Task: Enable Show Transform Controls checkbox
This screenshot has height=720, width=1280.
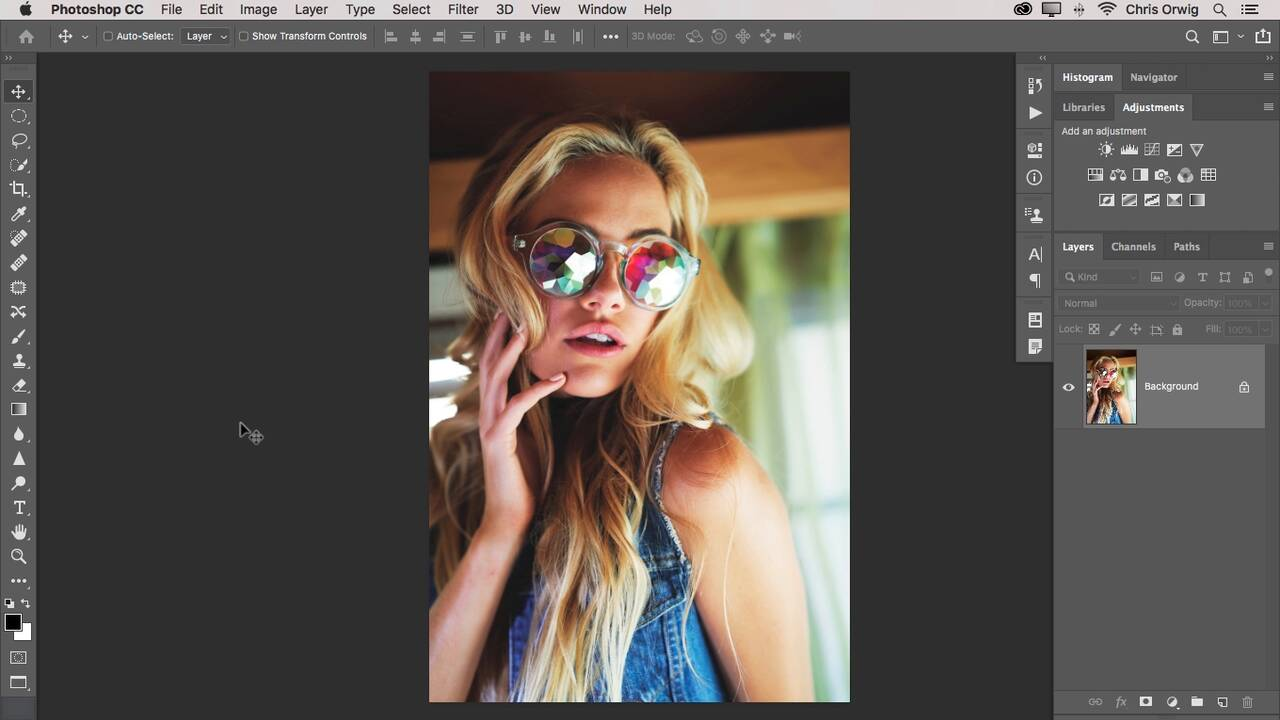Action: click(243, 36)
